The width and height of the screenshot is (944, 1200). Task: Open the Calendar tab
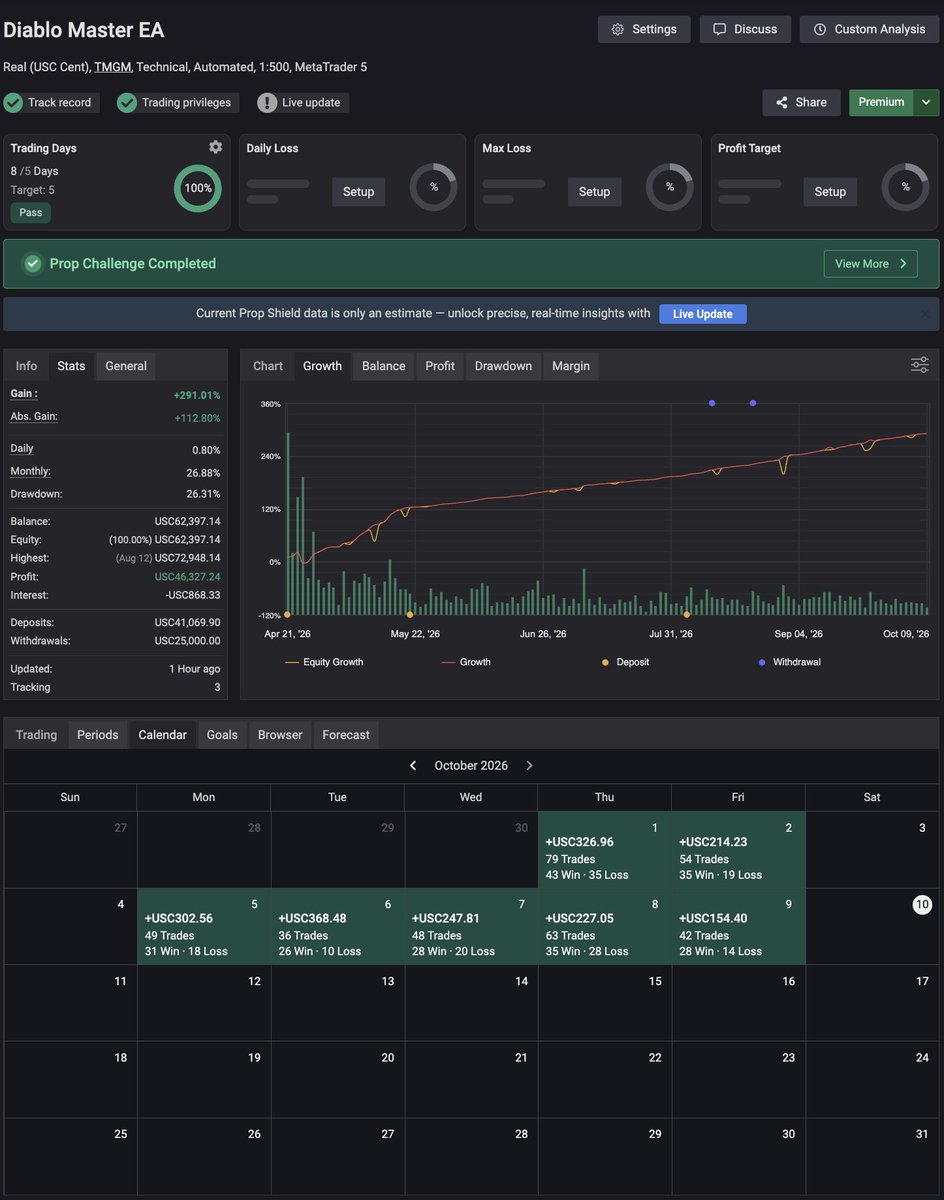162,735
